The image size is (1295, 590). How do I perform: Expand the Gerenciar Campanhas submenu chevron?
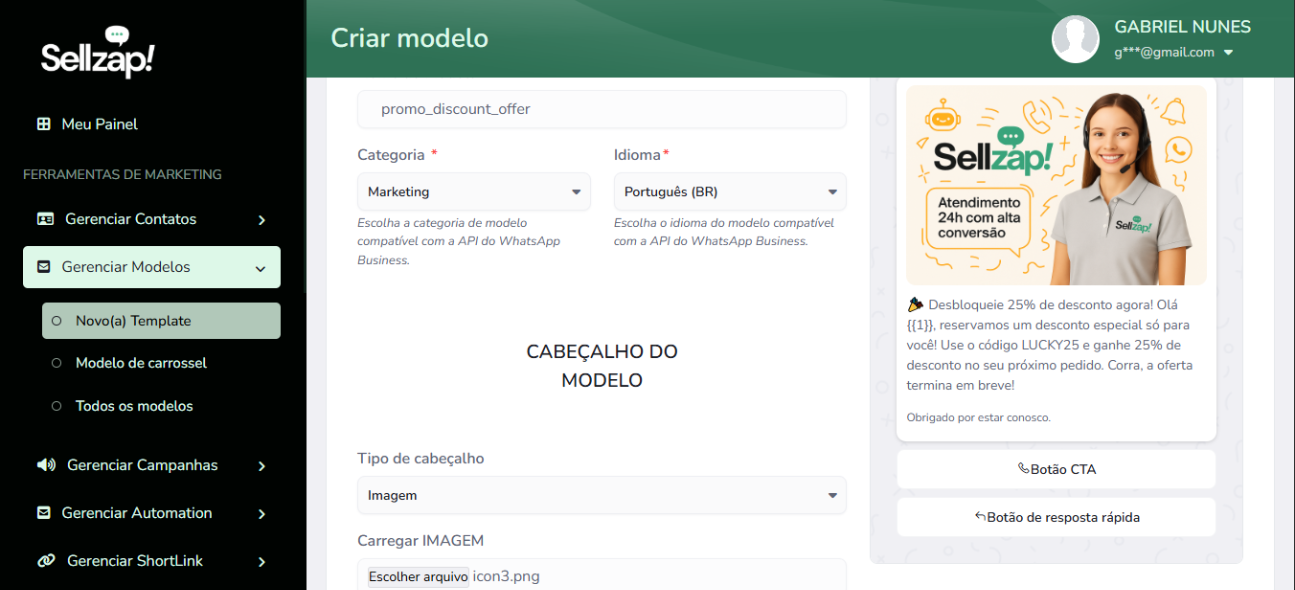coord(261,466)
